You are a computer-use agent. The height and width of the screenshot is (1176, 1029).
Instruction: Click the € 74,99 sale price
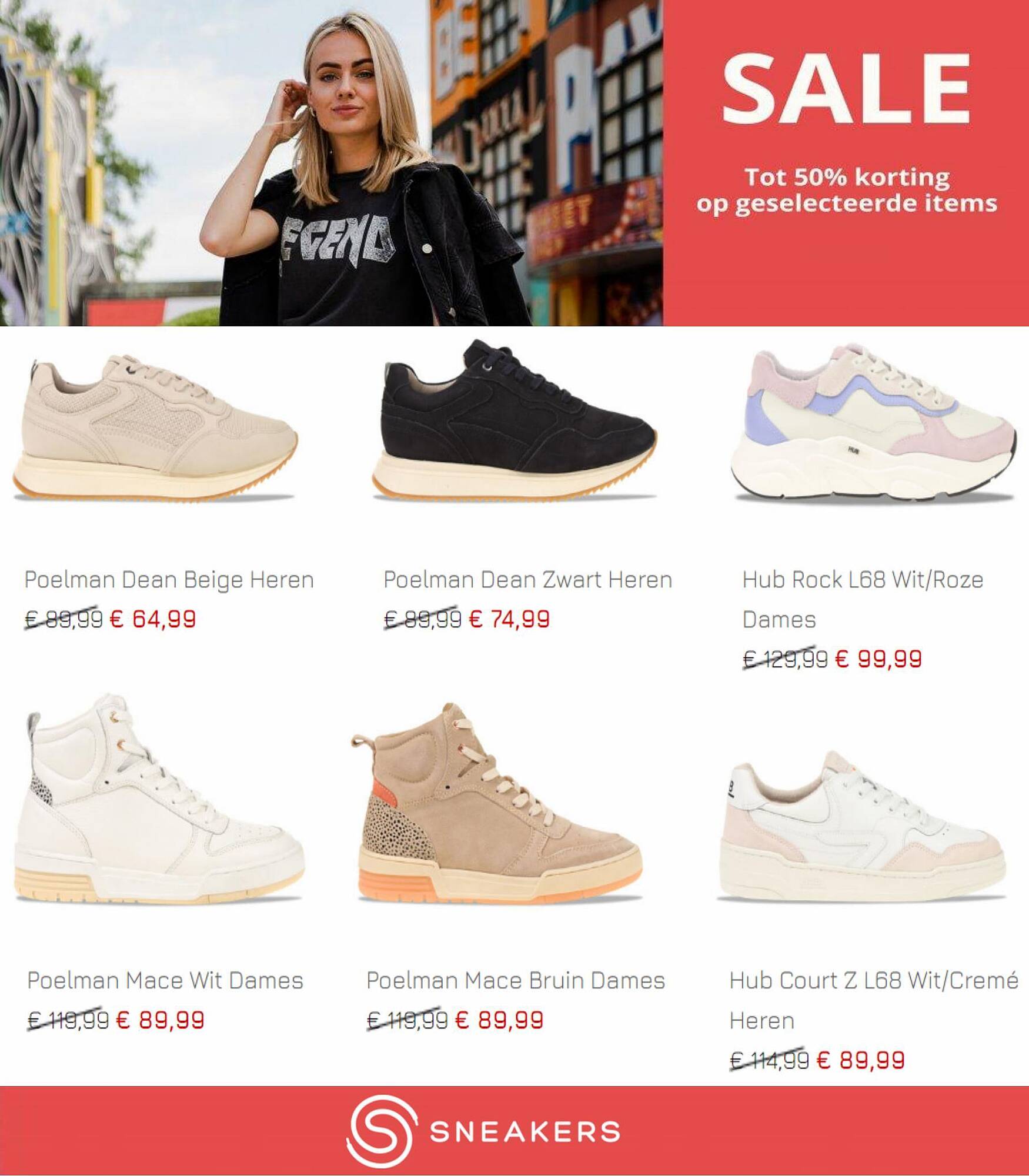[x=509, y=619]
